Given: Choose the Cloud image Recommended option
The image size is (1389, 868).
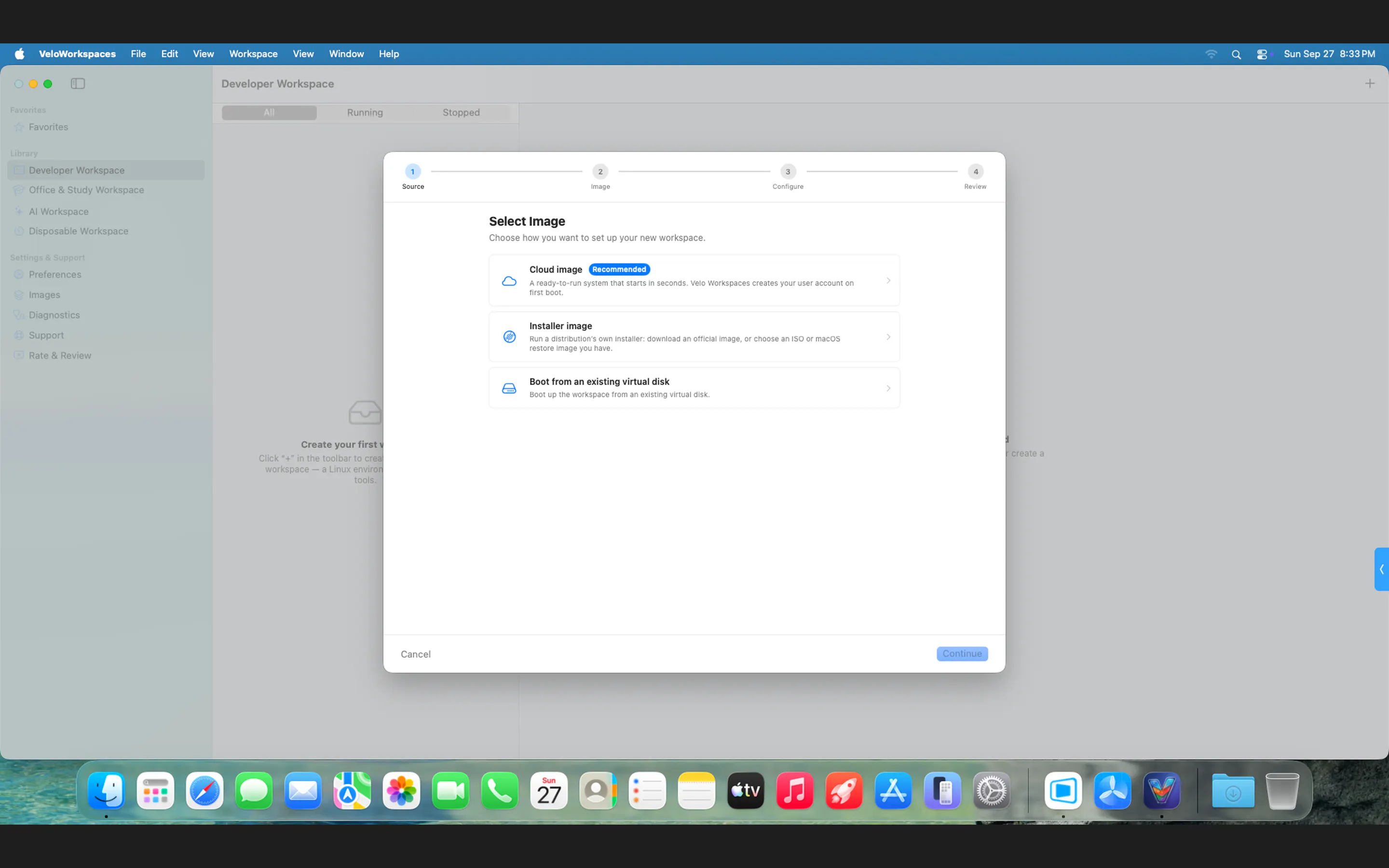Looking at the screenshot, I should (x=694, y=281).
